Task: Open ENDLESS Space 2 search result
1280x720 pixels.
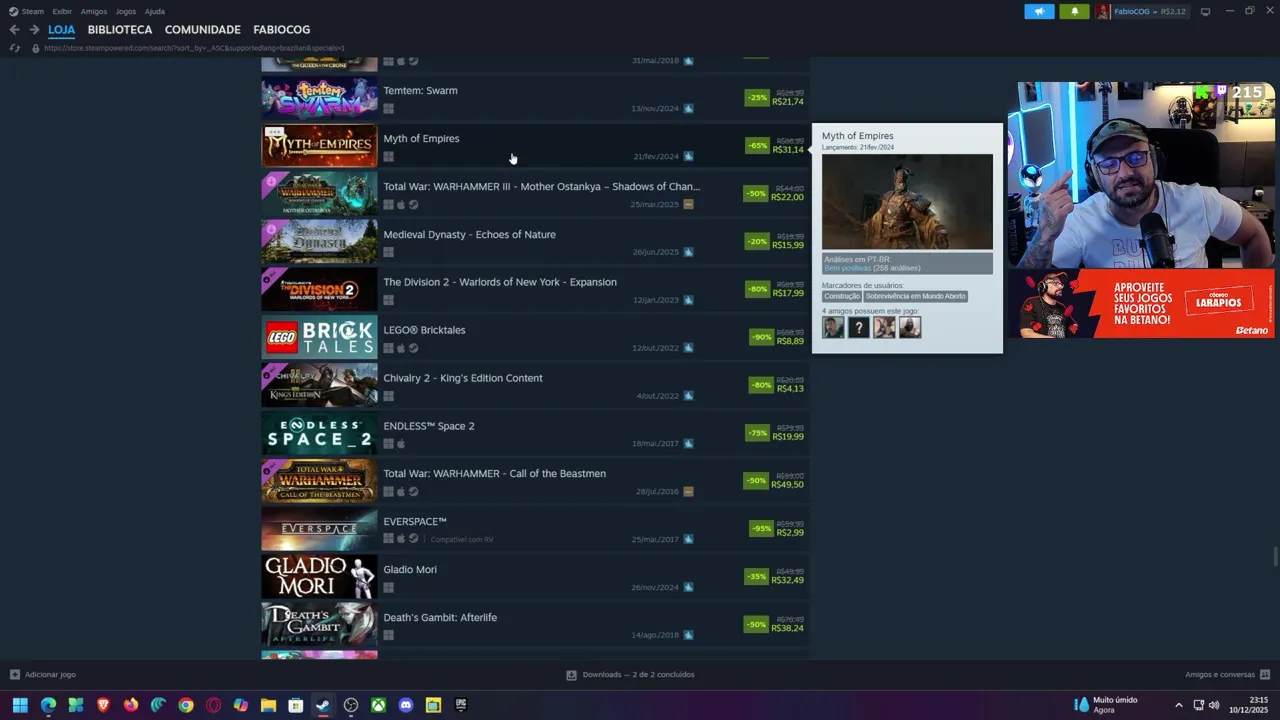Action: pyautogui.click(x=535, y=434)
